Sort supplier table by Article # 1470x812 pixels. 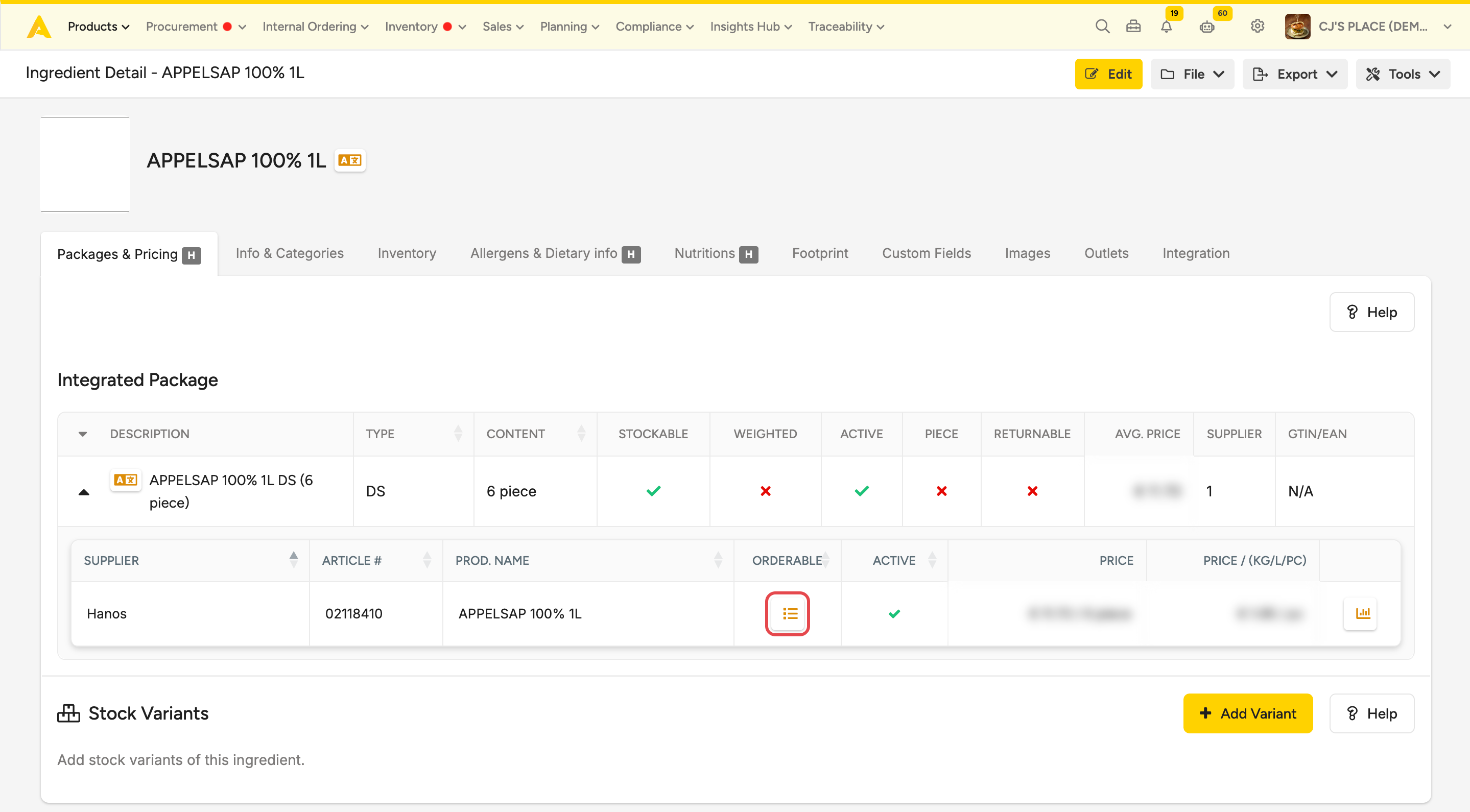(x=376, y=561)
